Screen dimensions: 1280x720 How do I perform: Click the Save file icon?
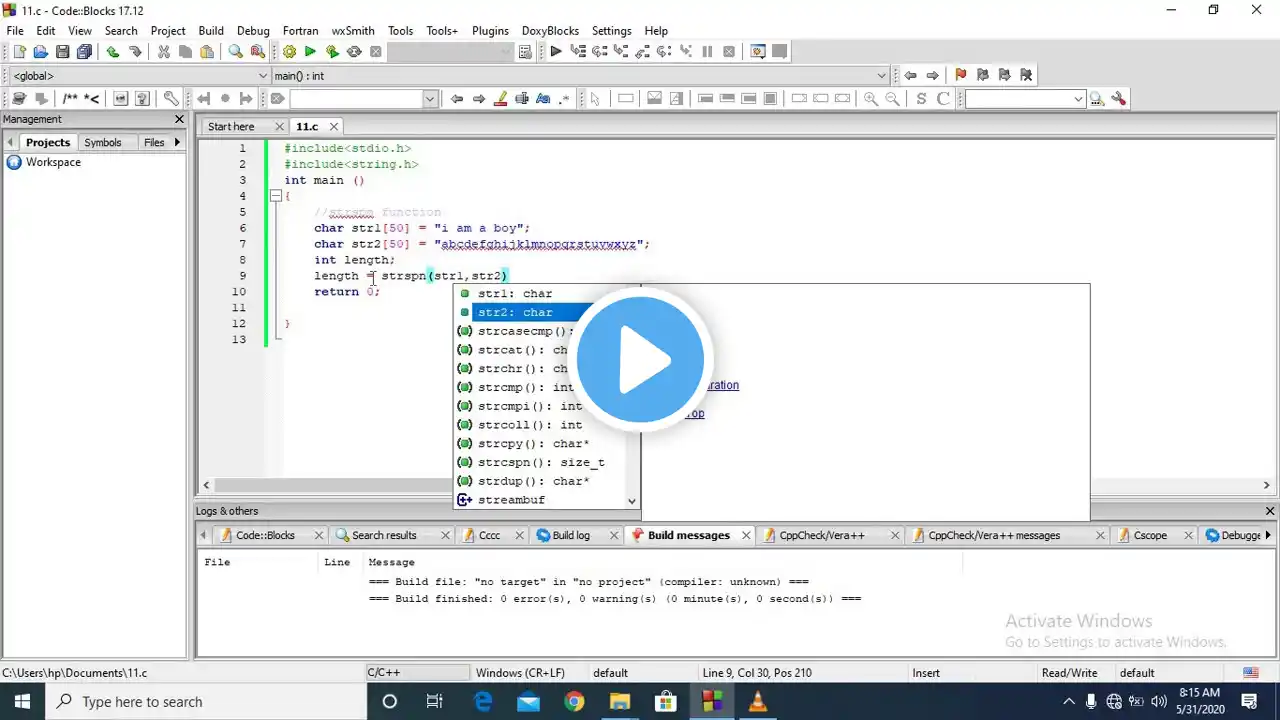63,52
